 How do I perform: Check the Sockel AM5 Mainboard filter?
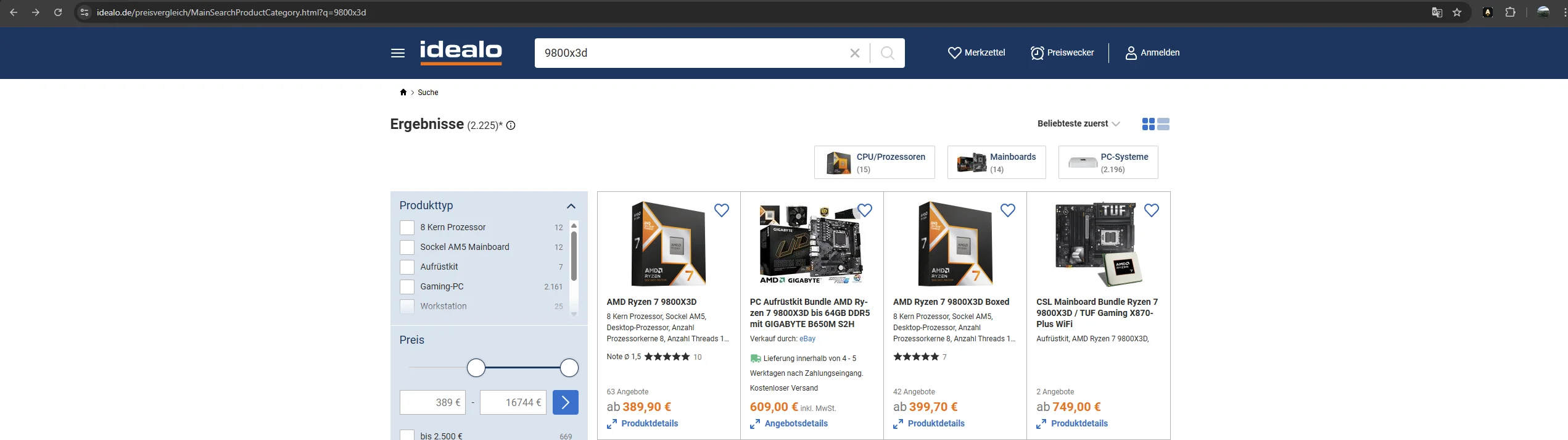tap(407, 247)
